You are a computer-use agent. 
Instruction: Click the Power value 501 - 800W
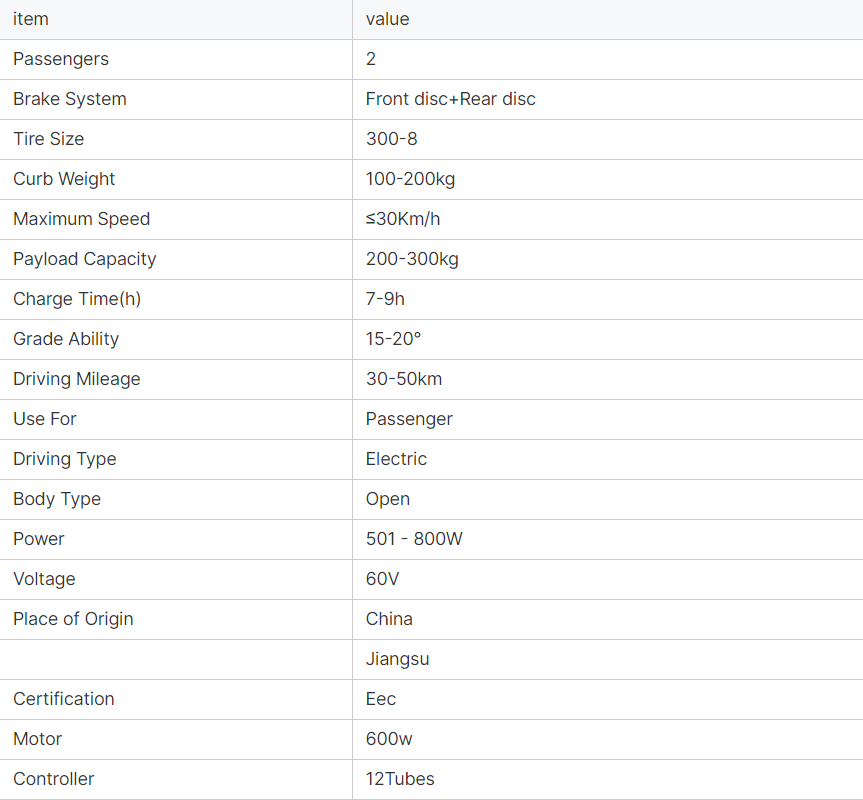(414, 539)
